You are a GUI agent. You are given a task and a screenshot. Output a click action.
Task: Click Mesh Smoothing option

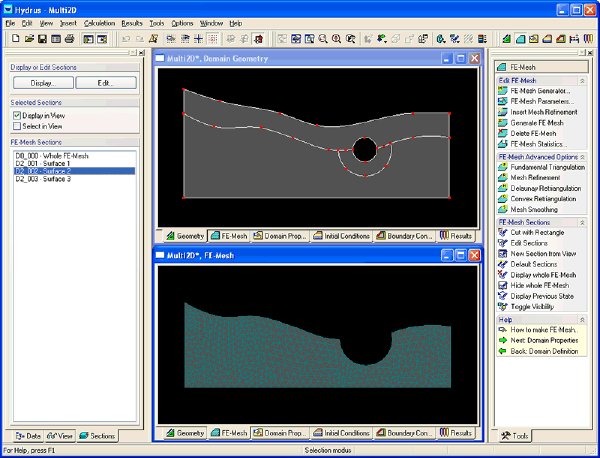pos(534,209)
